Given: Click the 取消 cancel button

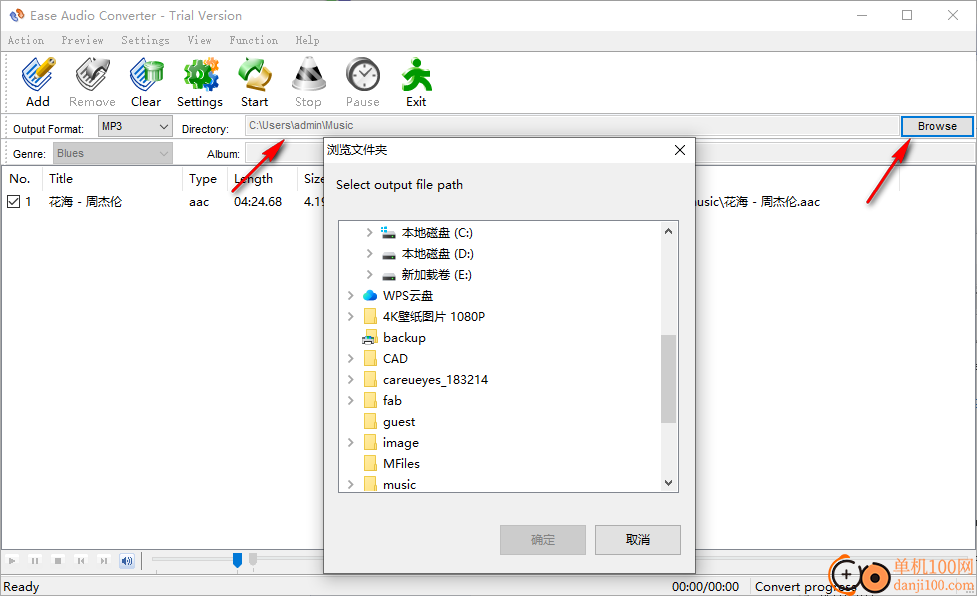Looking at the screenshot, I should point(637,540).
